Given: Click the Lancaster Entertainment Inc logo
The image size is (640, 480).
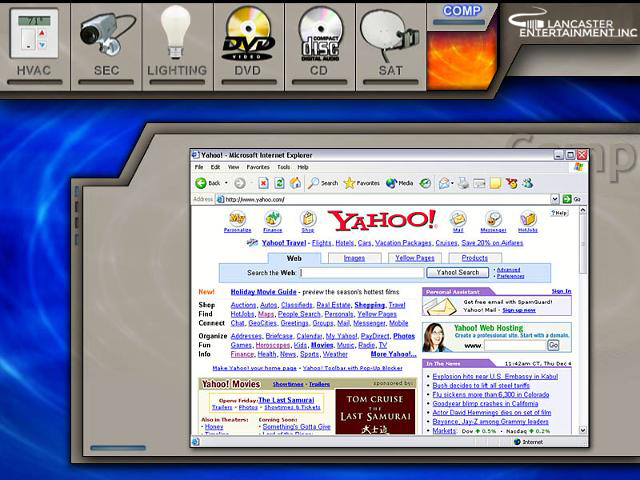Looking at the screenshot, I should click(573, 23).
